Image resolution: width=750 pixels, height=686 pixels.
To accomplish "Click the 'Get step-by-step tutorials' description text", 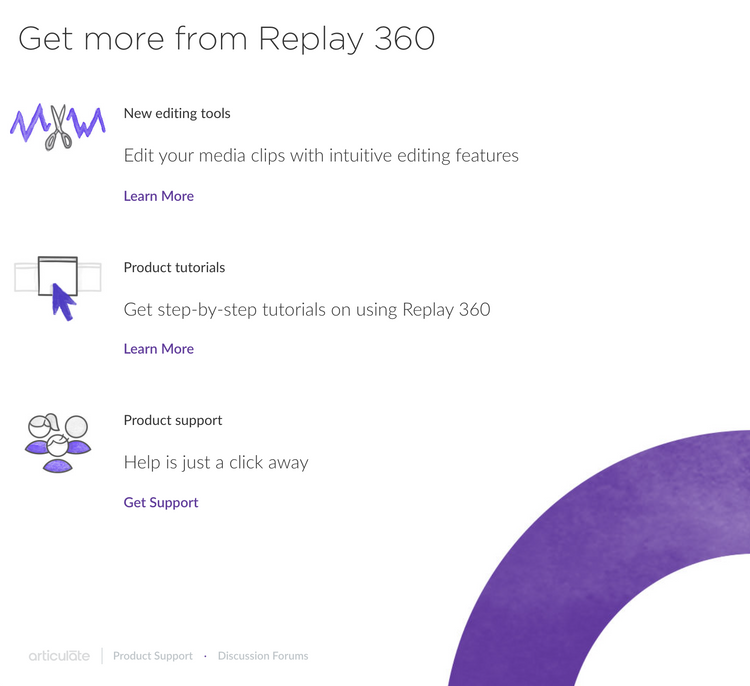I will (x=307, y=309).
